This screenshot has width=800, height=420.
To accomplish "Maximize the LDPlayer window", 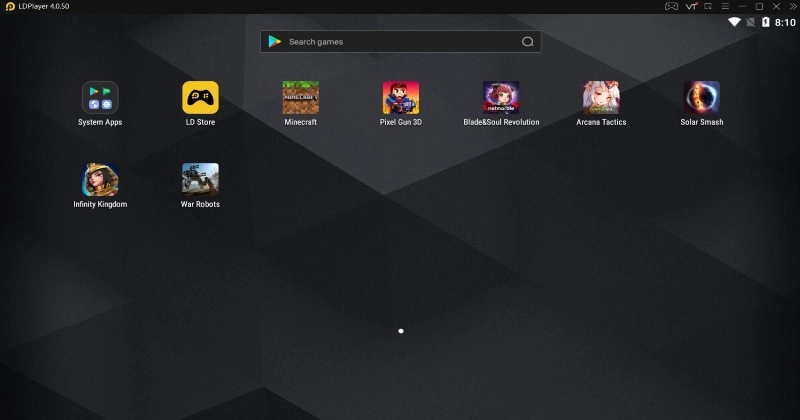I will click(x=759, y=7).
